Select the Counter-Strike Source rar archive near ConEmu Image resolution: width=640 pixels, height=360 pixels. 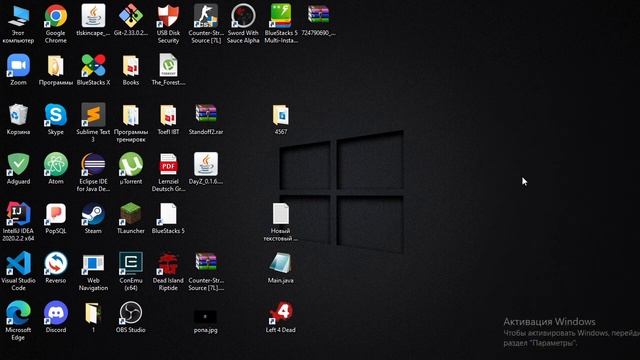206,263
